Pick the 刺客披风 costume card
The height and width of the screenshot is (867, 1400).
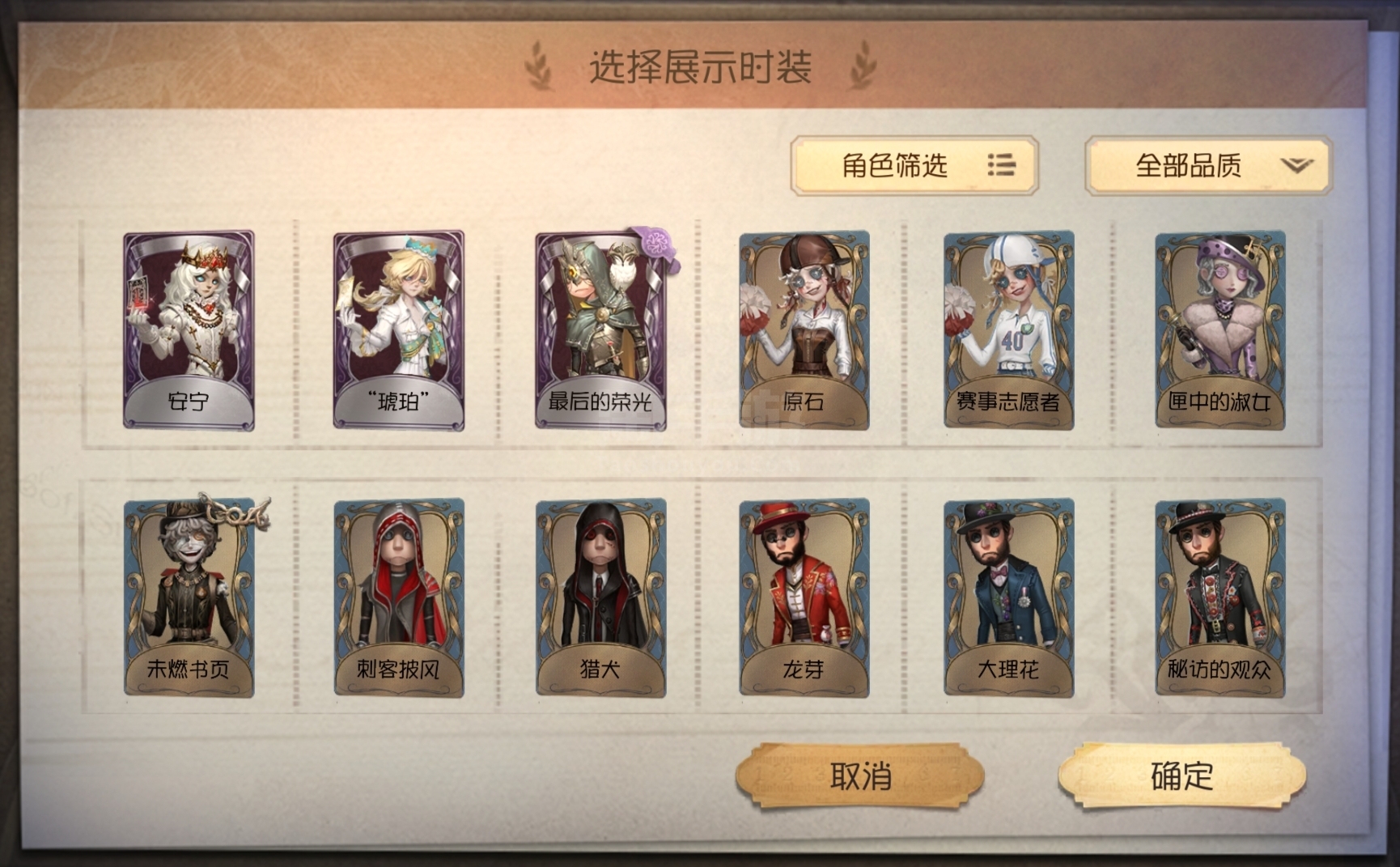(x=399, y=598)
